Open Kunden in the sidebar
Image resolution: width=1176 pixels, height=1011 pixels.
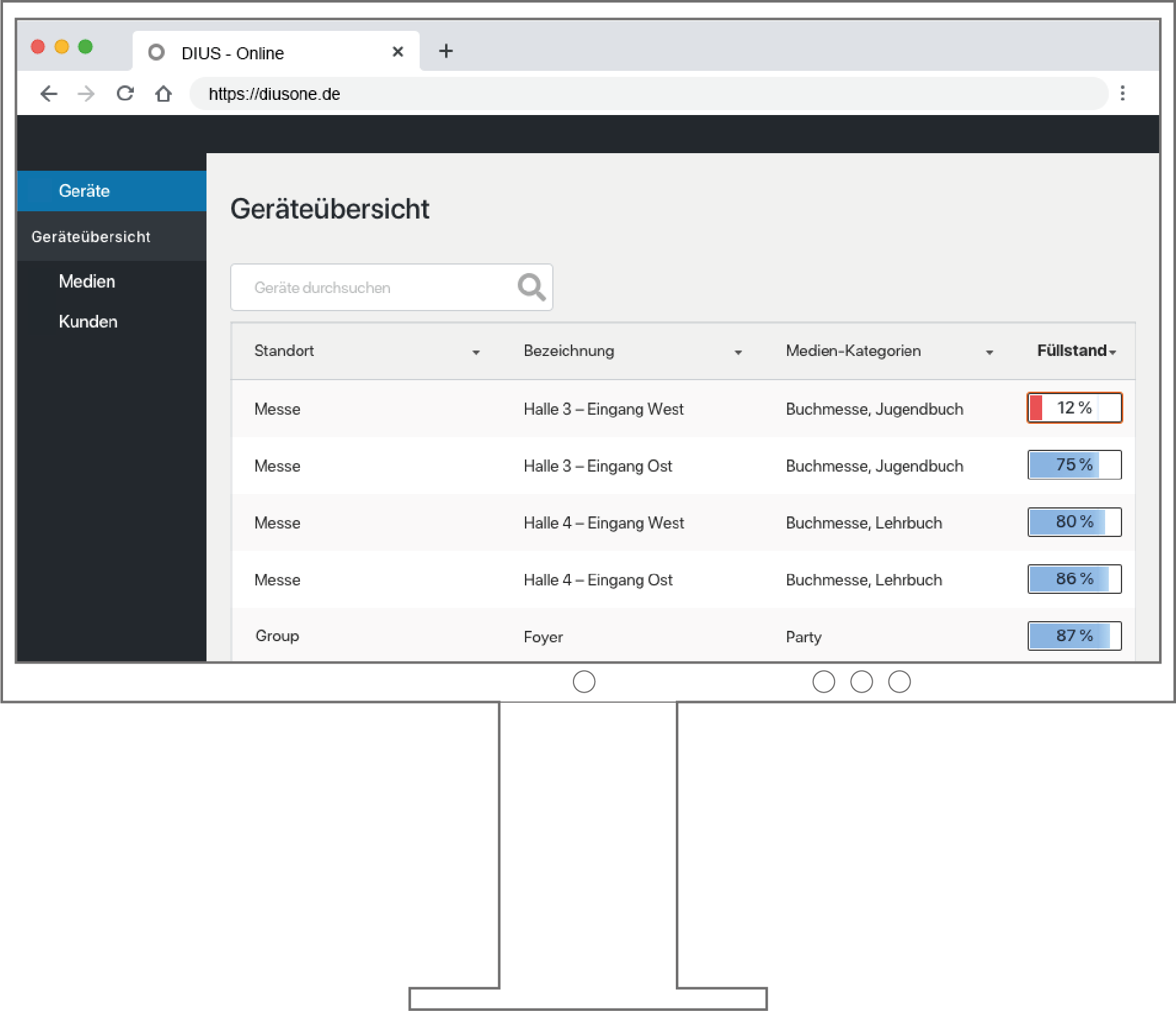[x=88, y=321]
